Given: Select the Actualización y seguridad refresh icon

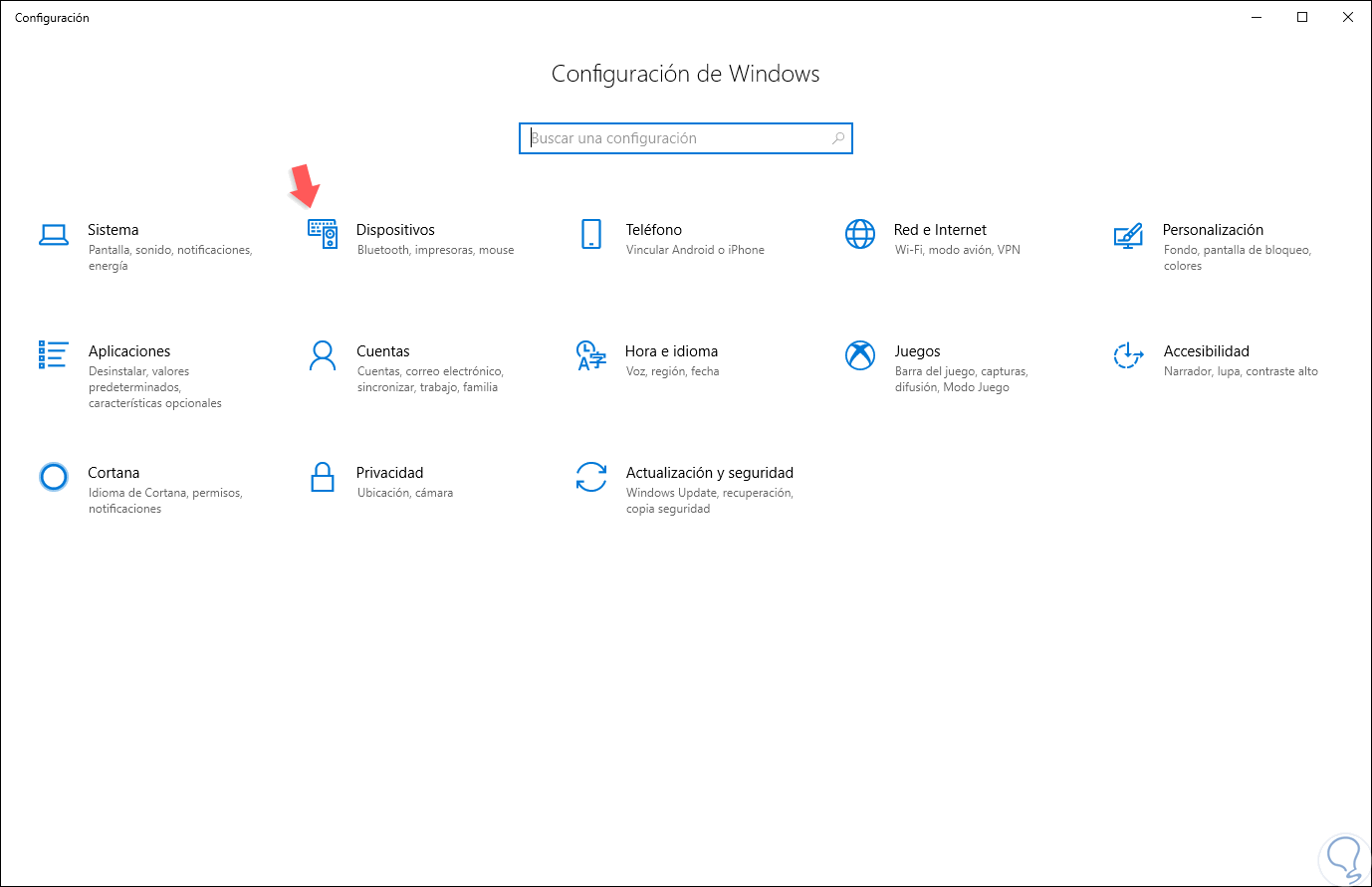Looking at the screenshot, I should [x=591, y=477].
